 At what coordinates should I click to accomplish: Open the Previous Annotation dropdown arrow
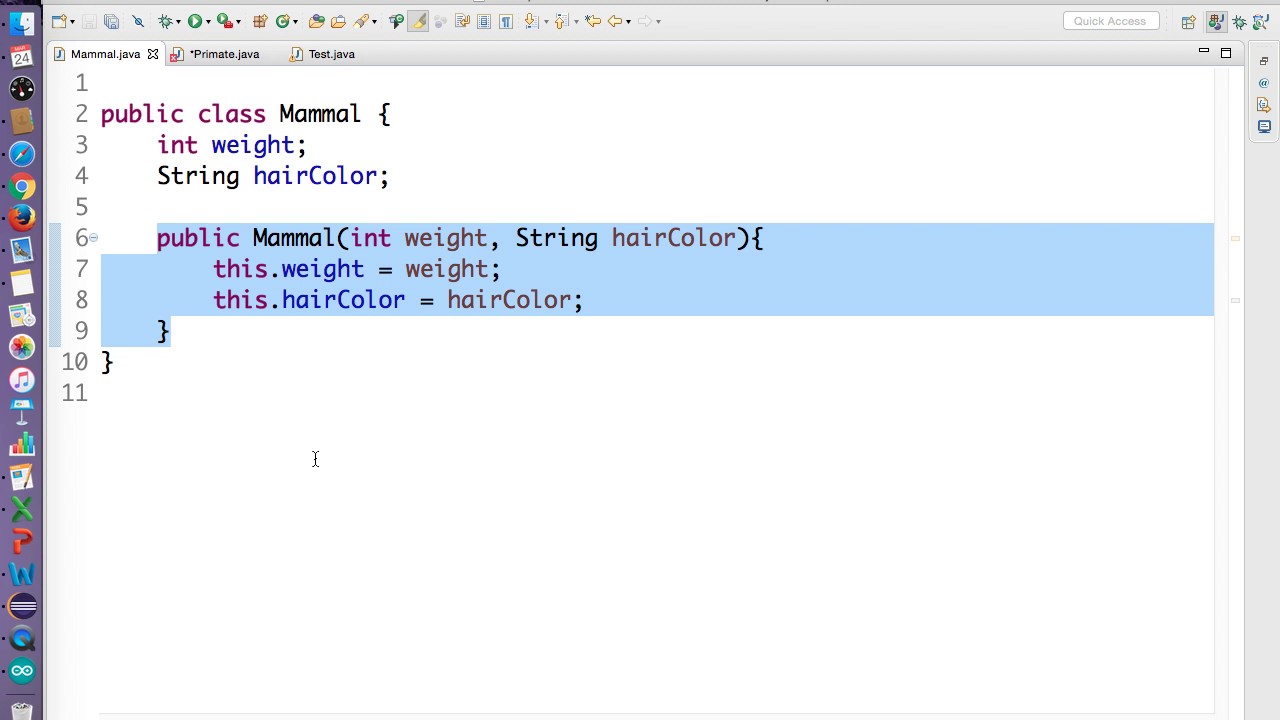click(x=576, y=22)
